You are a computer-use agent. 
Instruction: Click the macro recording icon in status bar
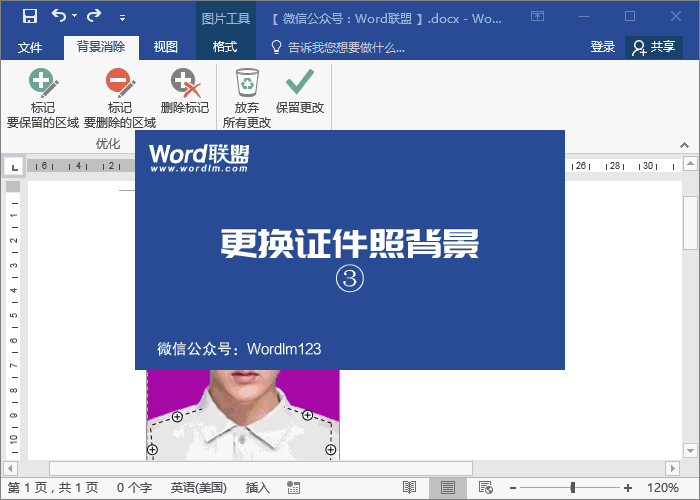click(293, 488)
